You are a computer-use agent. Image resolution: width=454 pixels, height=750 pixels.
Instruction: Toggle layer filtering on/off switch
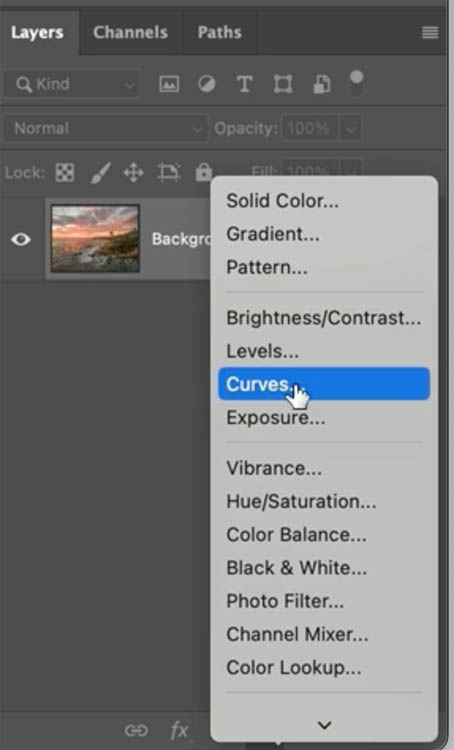(357, 83)
